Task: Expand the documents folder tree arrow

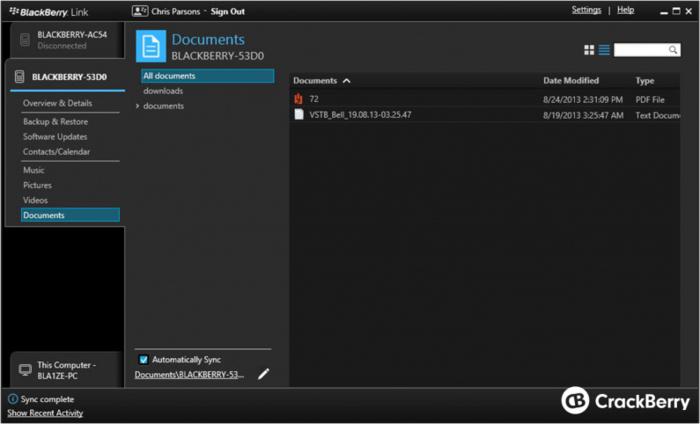Action: click(138, 106)
